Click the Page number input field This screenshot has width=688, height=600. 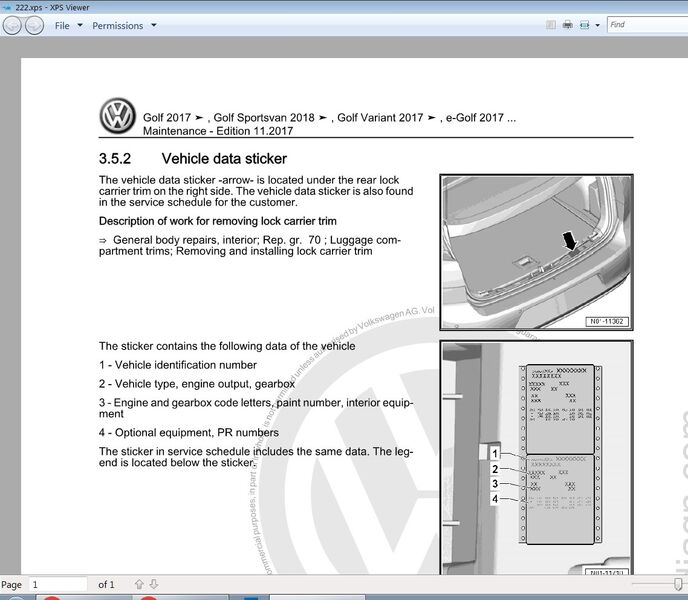click(x=58, y=584)
